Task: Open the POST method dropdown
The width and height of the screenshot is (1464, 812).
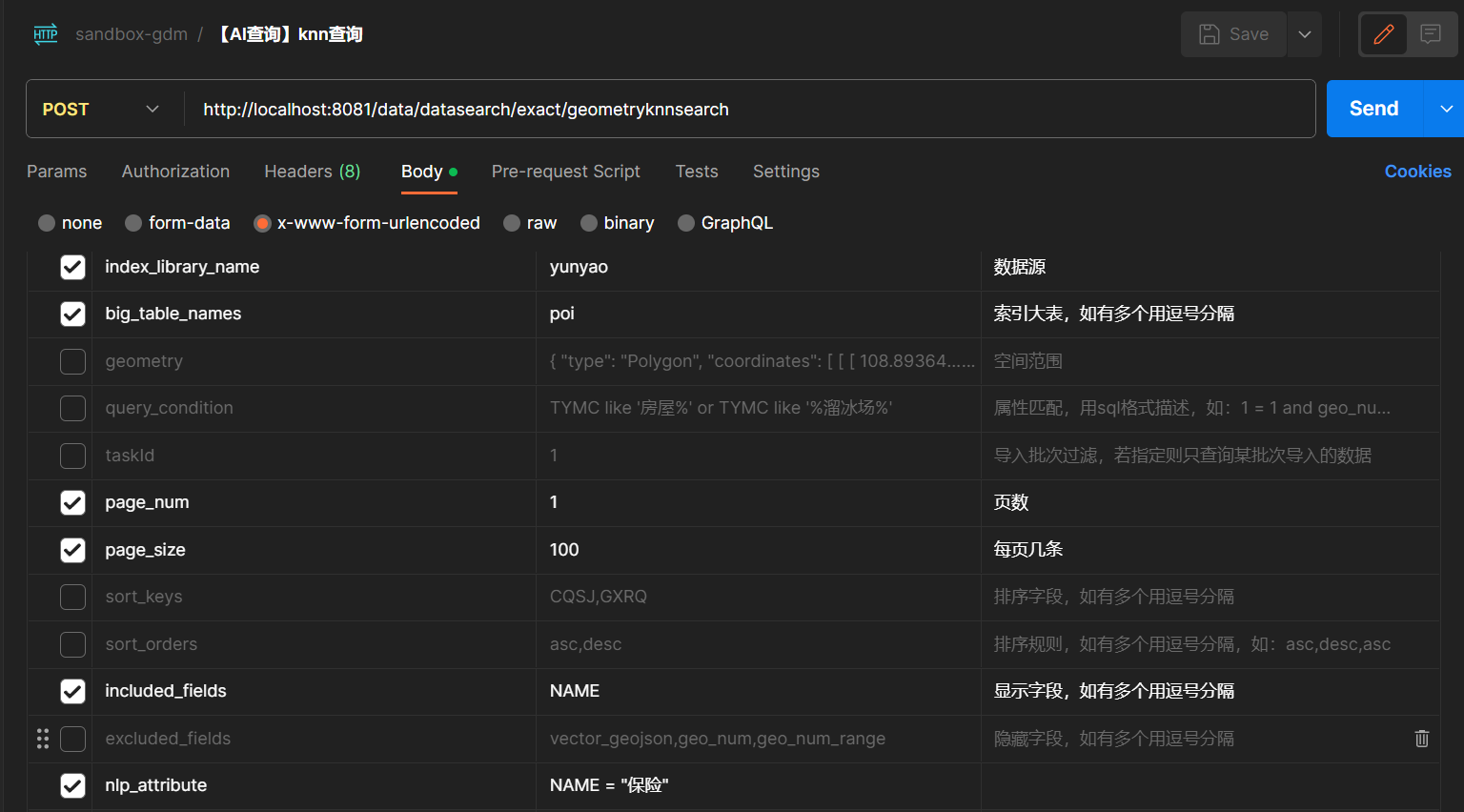Action: click(x=102, y=110)
